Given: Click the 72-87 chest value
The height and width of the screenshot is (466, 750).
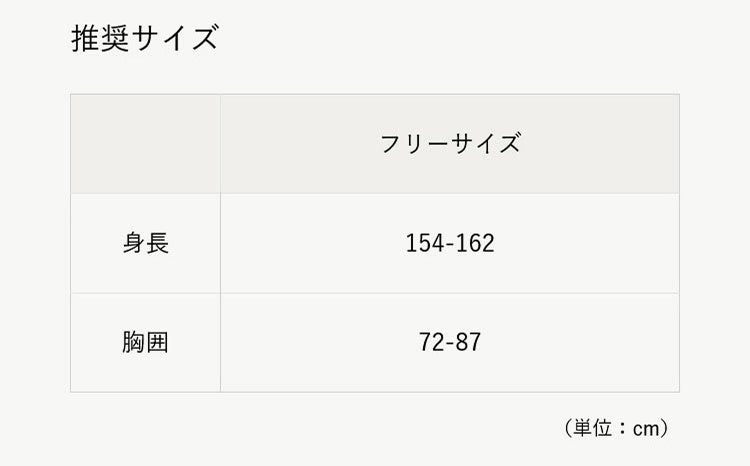Looking at the screenshot, I should click(450, 343).
